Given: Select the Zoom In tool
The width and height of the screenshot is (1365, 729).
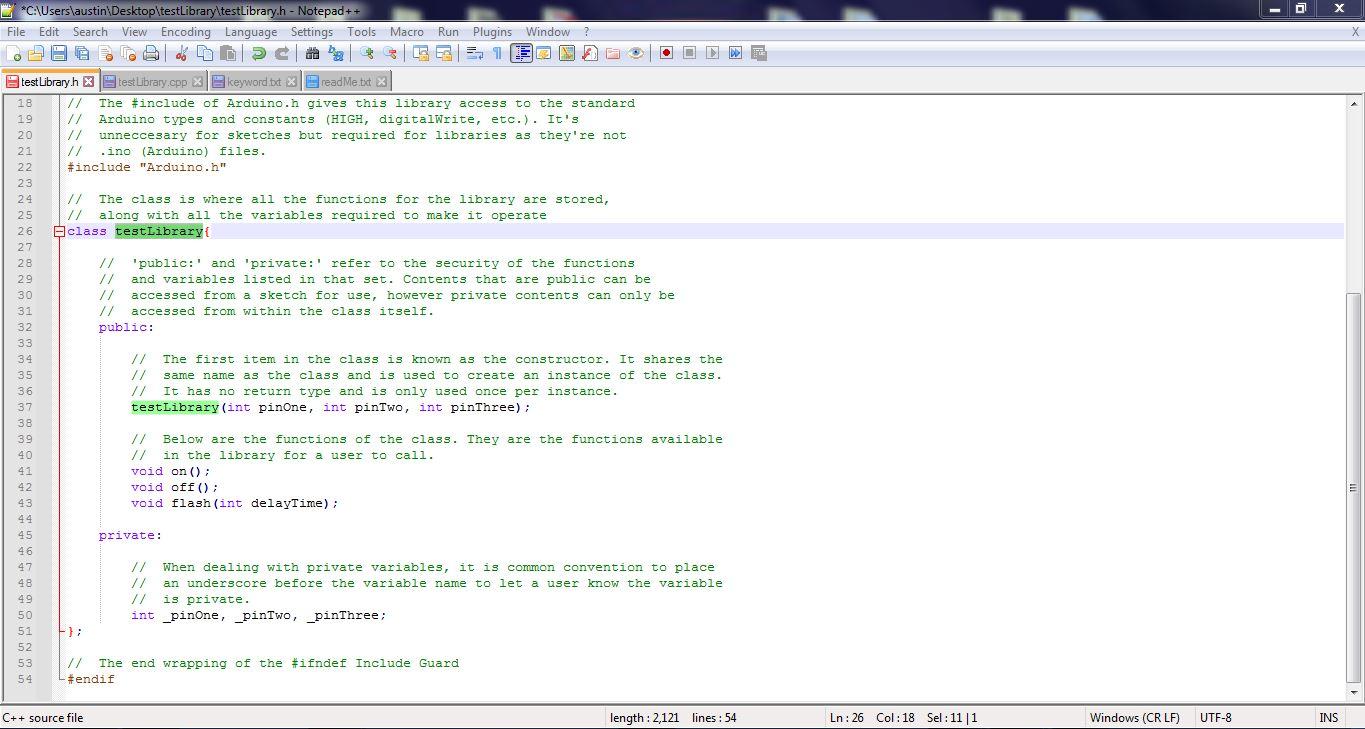Looking at the screenshot, I should point(367,53).
